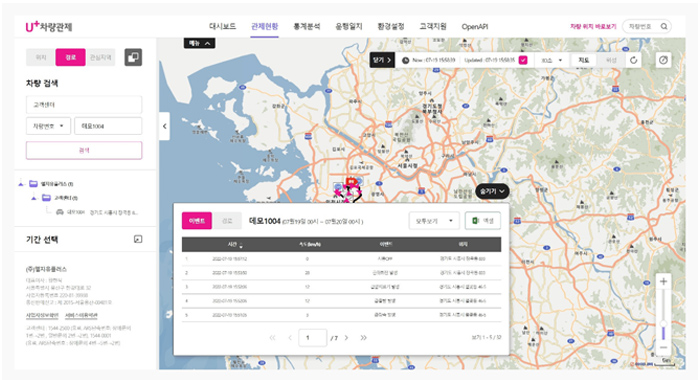
Task: Click the 고객센터 group input field
Action: (x=84, y=104)
